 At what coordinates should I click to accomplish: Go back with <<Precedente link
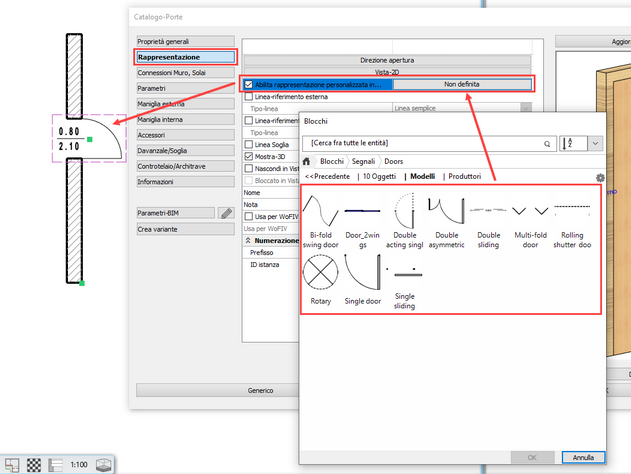(x=327, y=176)
